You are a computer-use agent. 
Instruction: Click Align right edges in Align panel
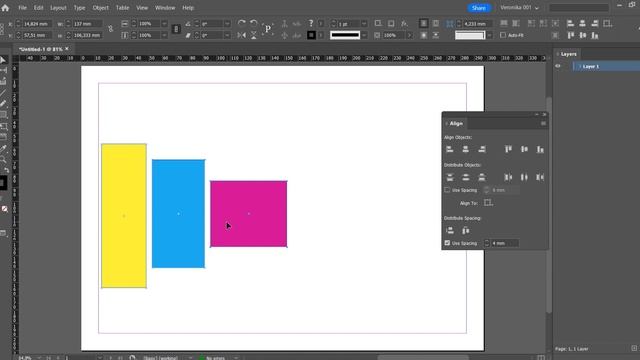point(482,149)
